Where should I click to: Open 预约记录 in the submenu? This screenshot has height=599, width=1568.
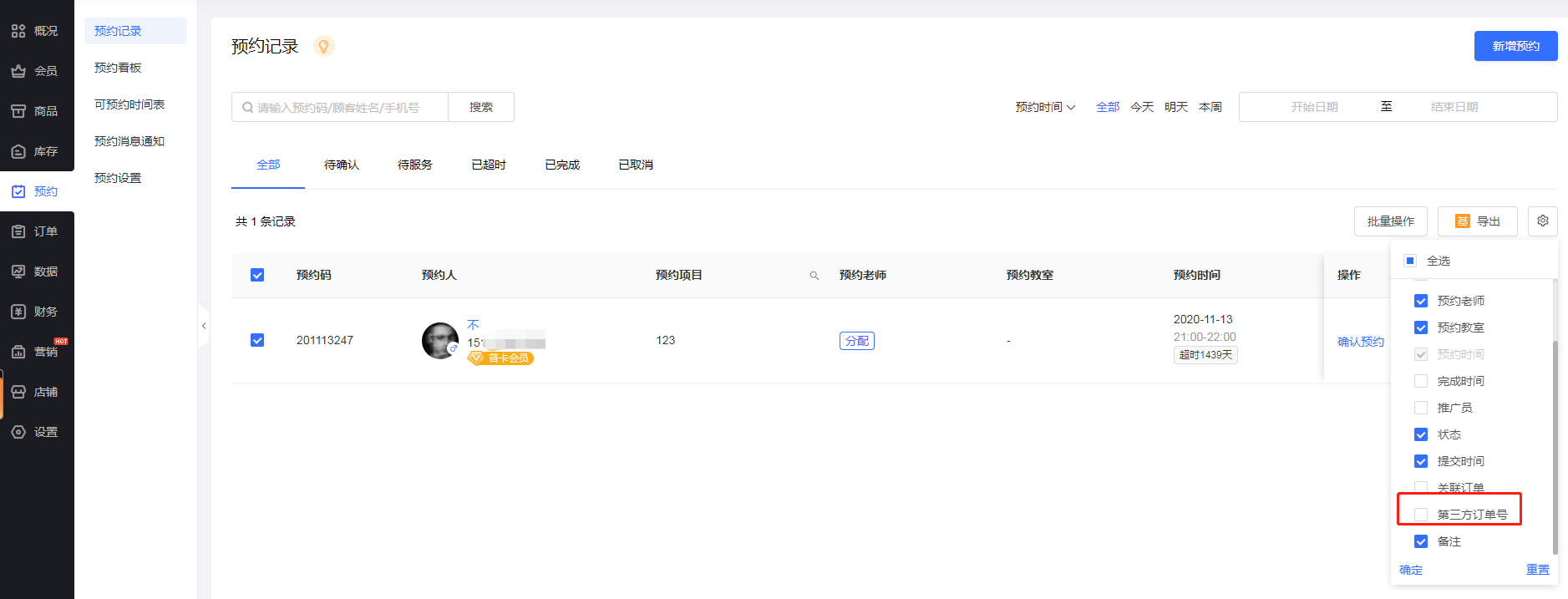135,31
